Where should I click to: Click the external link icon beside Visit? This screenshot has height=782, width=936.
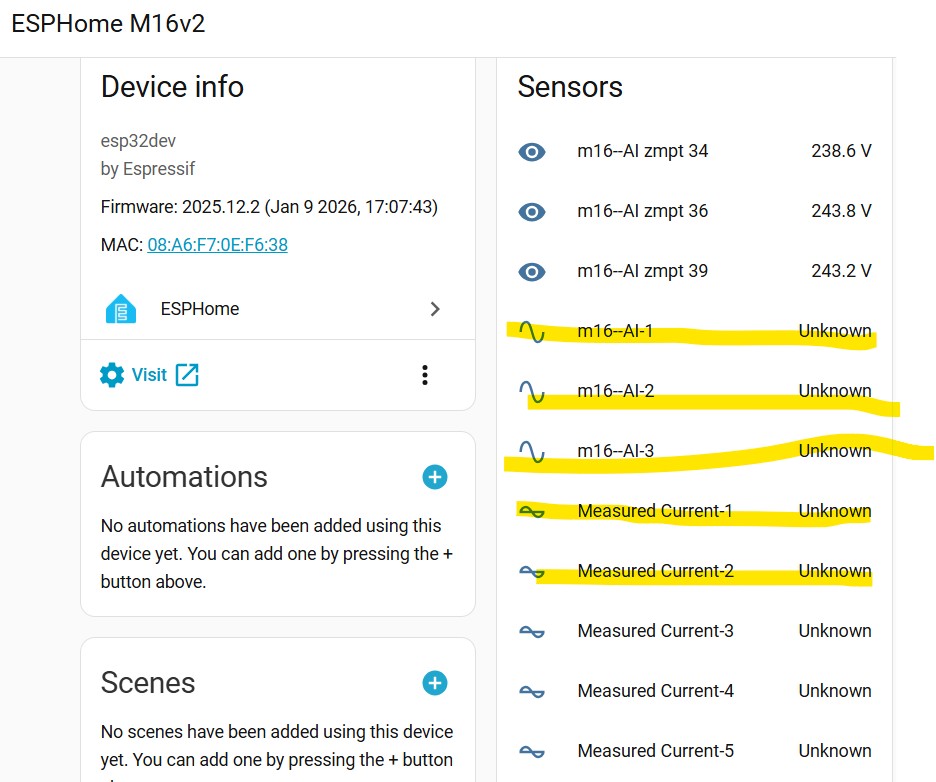coord(187,375)
